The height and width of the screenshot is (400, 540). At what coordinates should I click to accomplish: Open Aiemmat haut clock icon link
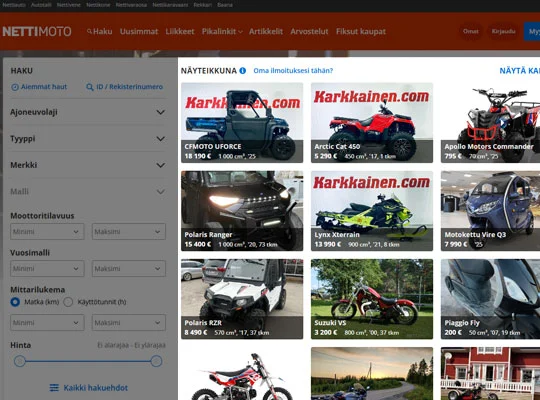pos(15,87)
